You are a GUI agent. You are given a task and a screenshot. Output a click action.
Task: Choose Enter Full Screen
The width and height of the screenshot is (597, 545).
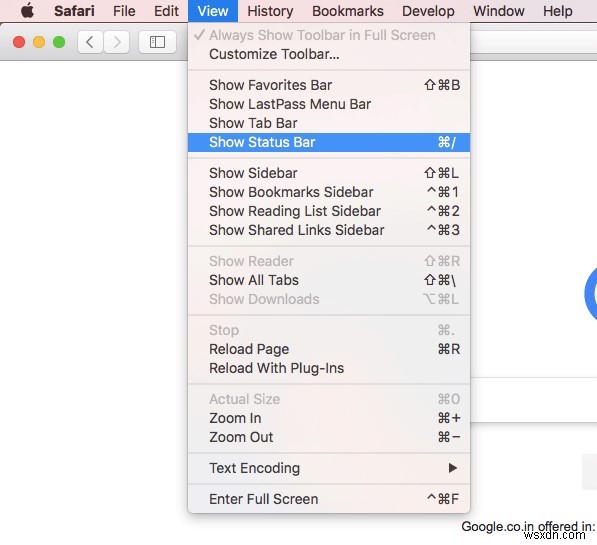click(329, 499)
